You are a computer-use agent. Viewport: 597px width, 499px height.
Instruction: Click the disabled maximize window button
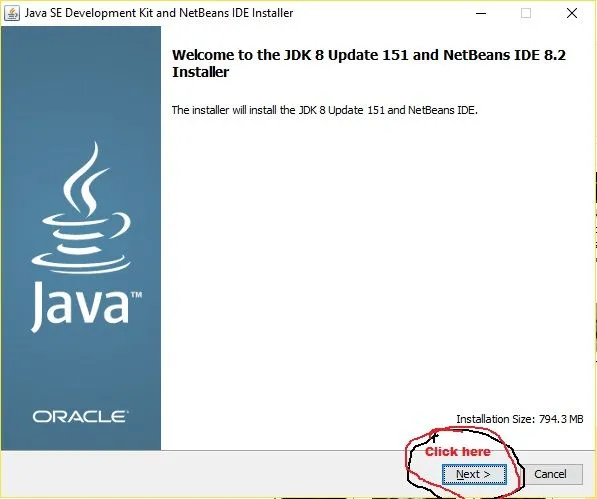pos(526,13)
